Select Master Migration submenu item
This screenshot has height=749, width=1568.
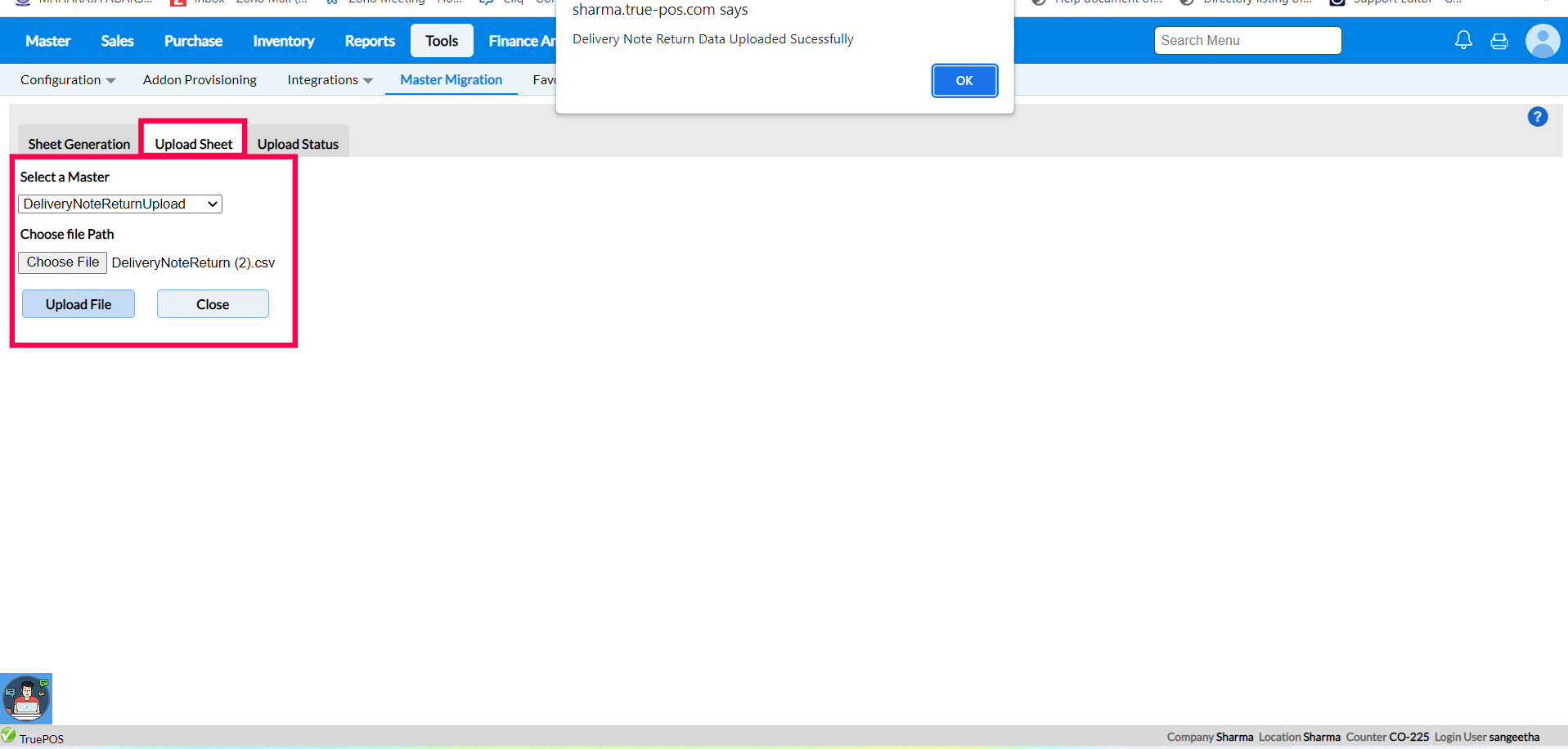(x=451, y=80)
